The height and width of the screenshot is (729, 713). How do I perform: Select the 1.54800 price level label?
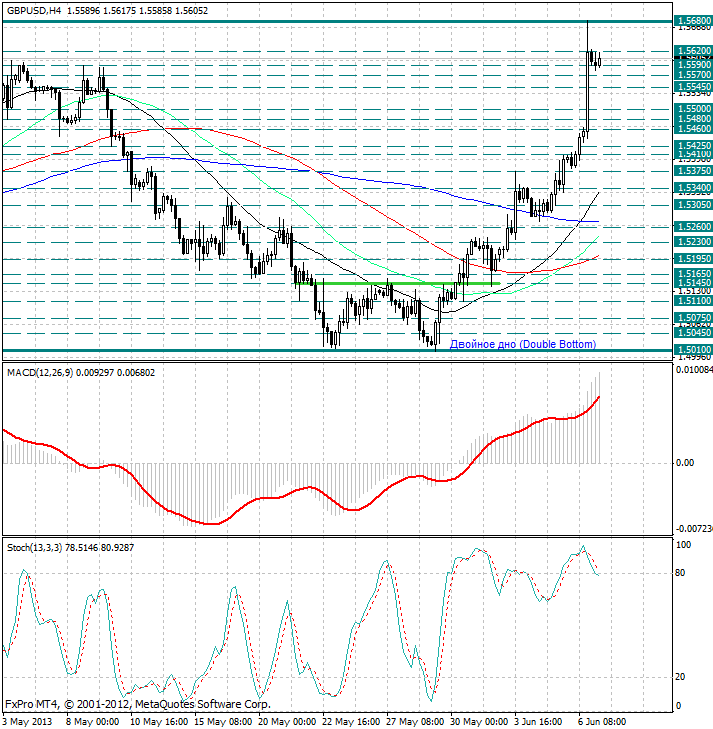[x=693, y=119]
